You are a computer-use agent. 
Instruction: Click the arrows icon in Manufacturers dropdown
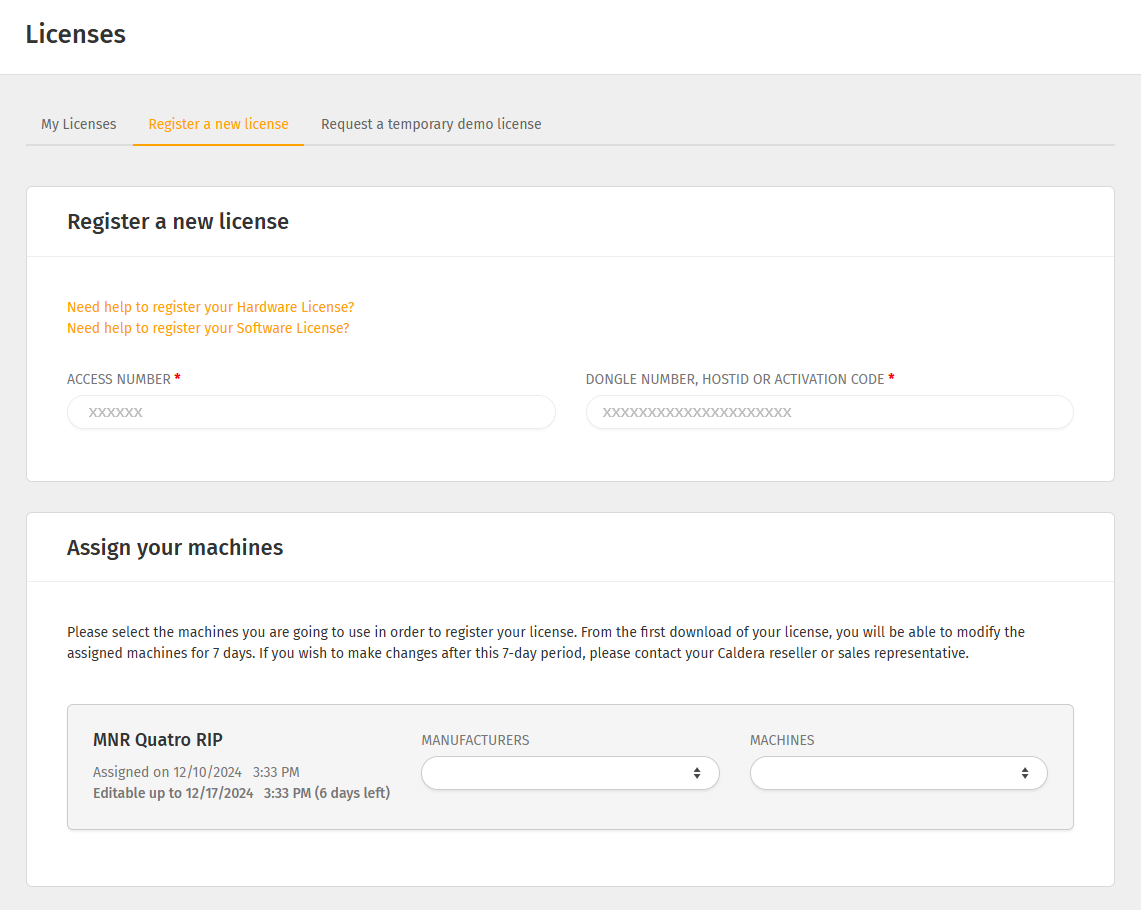pos(696,773)
